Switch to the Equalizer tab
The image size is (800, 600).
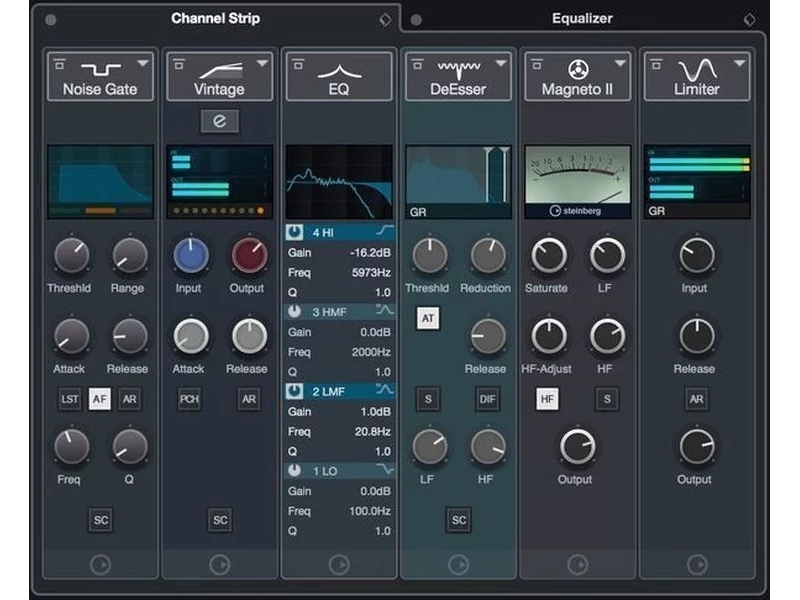pos(582,18)
